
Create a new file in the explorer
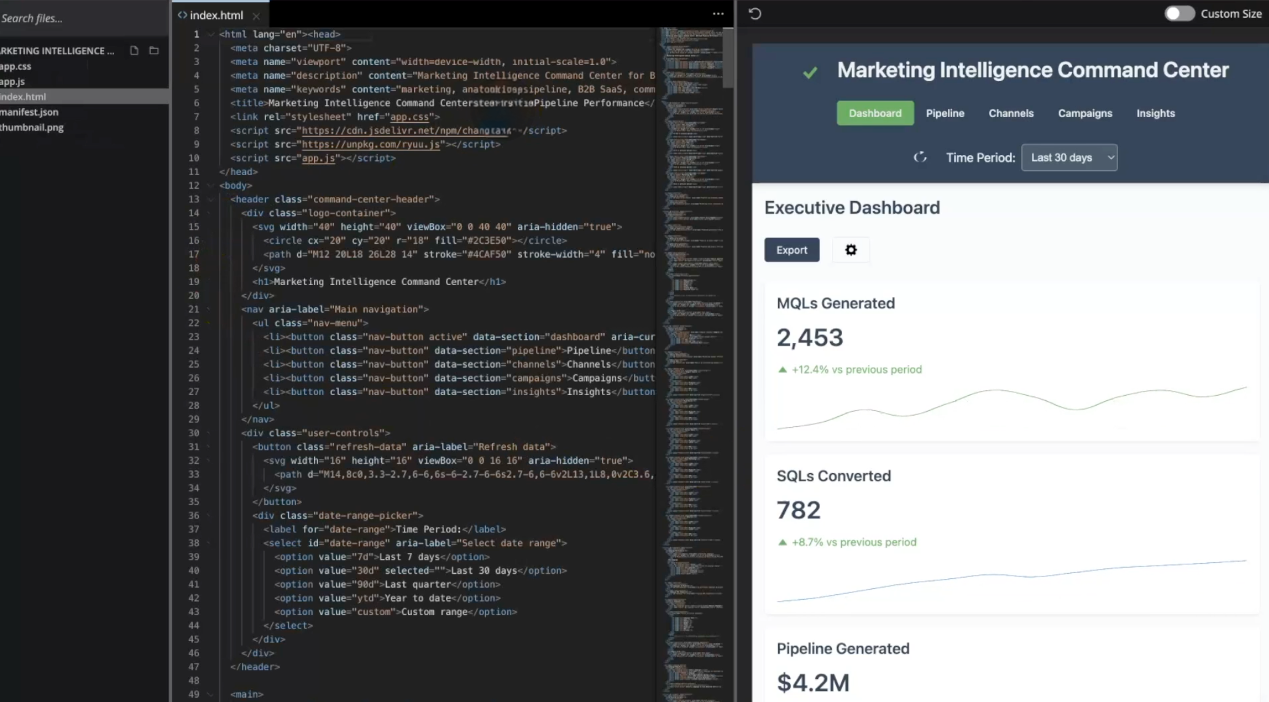pyautogui.click(x=133, y=50)
